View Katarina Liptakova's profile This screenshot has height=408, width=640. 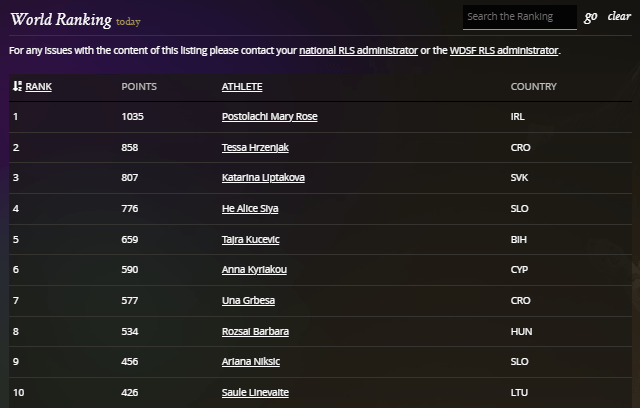click(263, 178)
